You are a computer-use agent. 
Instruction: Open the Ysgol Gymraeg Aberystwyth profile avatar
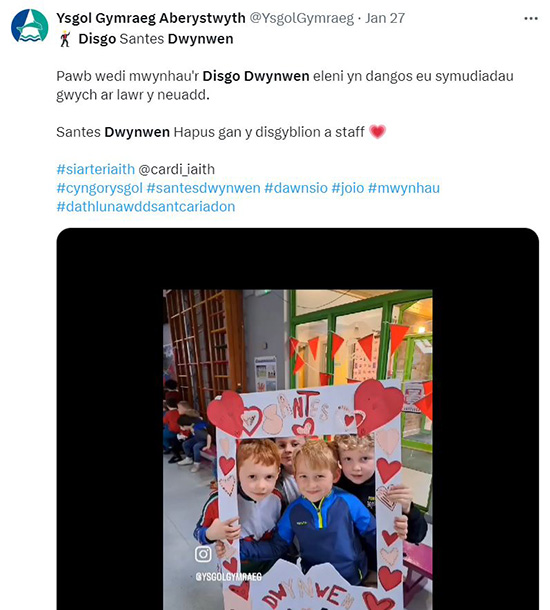(30, 26)
